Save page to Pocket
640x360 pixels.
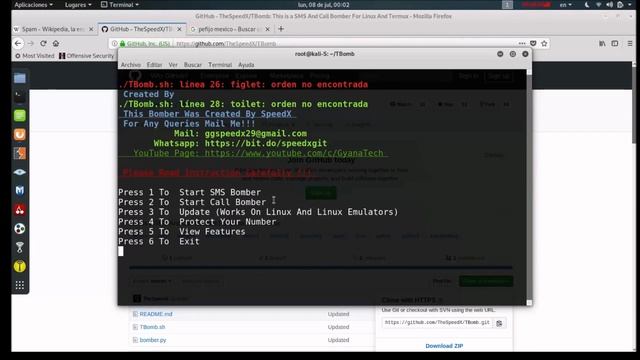[533, 43]
